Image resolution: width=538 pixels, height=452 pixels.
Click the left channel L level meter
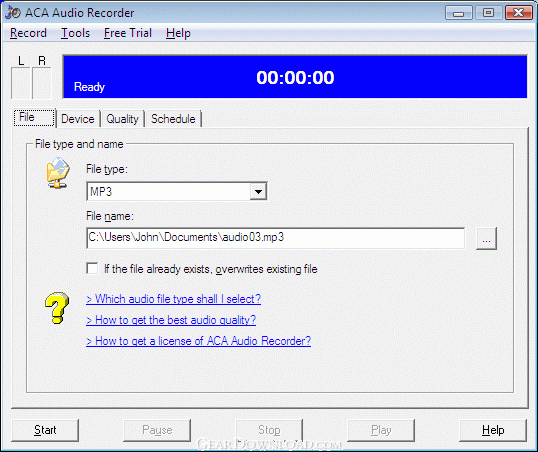pos(21,83)
